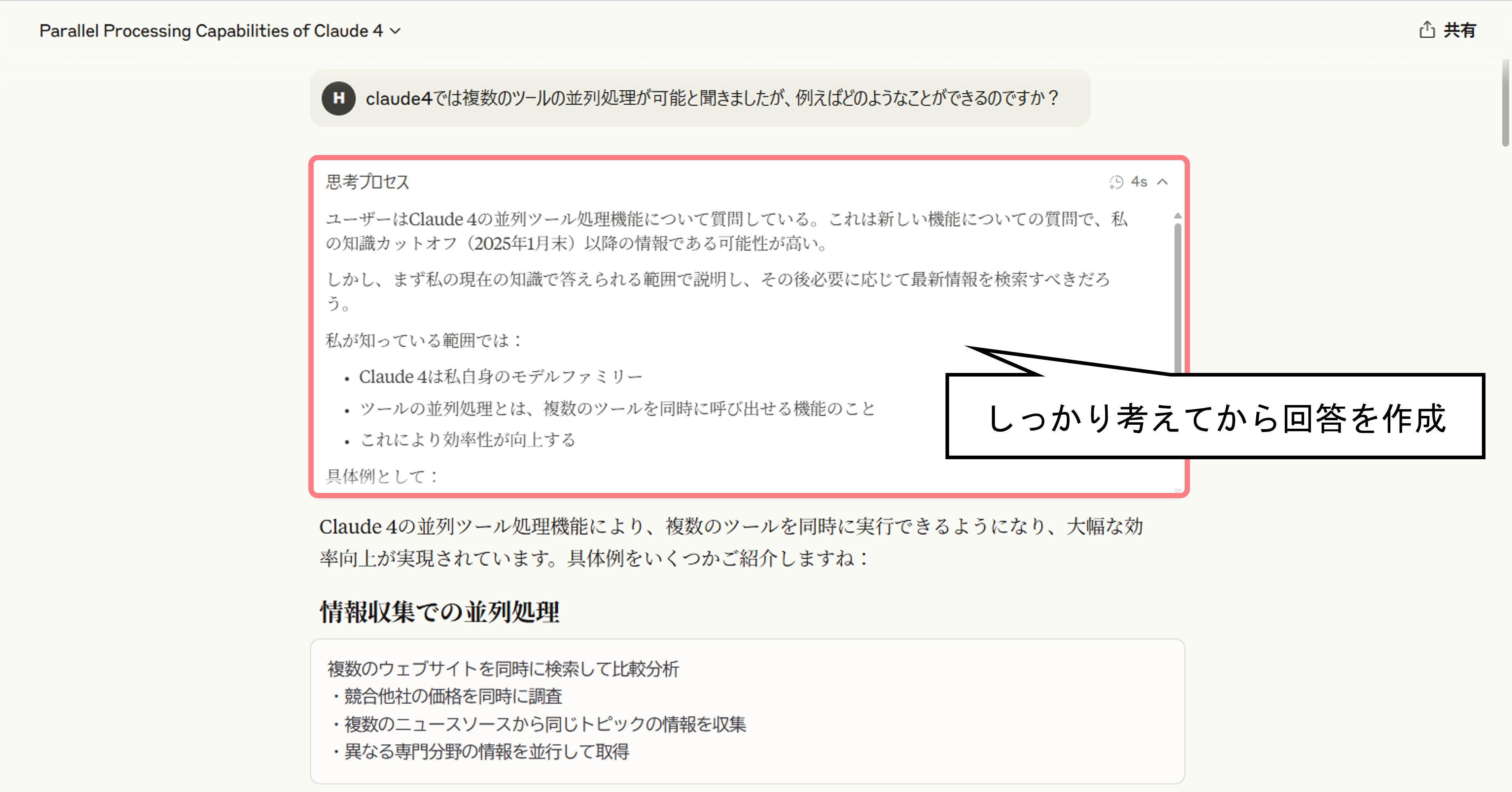Image resolution: width=1512 pixels, height=792 pixels.
Task: Click the 4s thinking duration label
Action: [1139, 183]
